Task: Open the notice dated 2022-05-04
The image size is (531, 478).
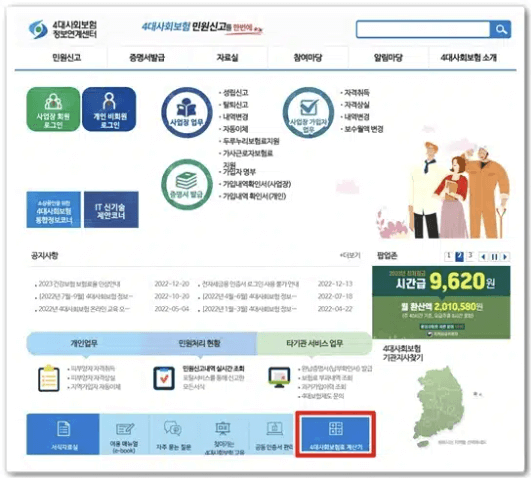Action: (84, 309)
